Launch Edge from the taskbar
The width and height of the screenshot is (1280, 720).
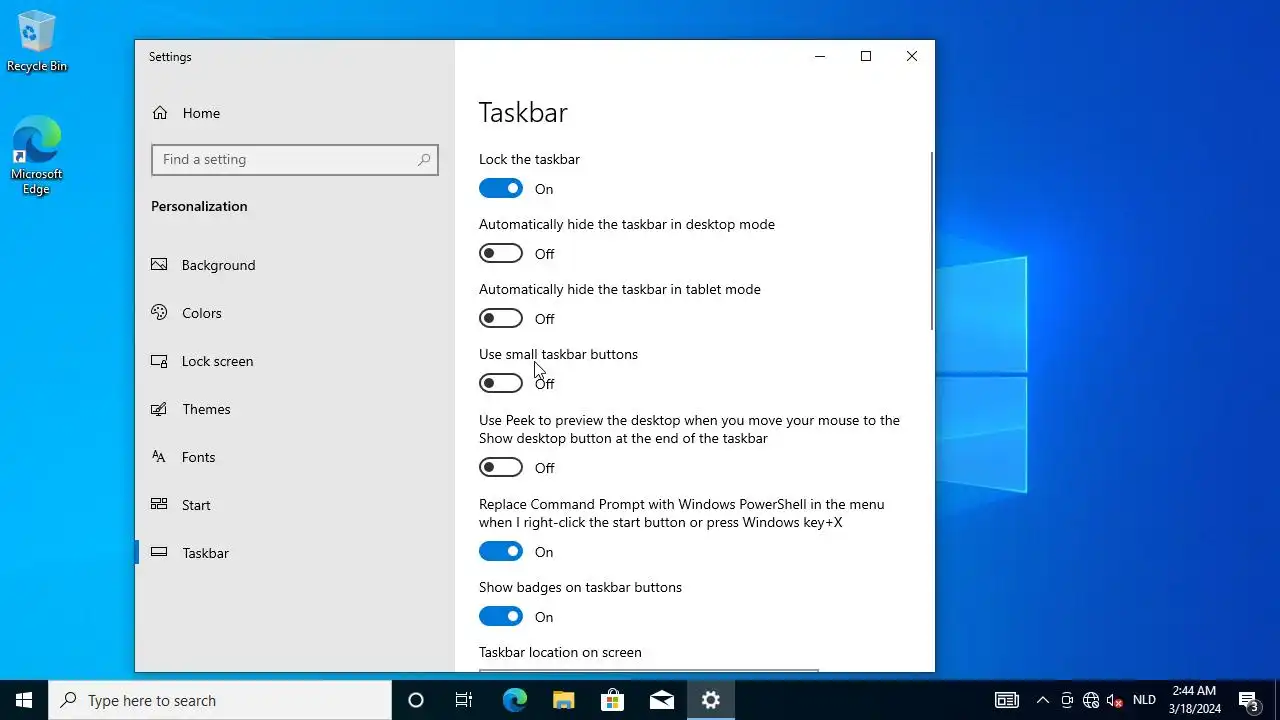pyautogui.click(x=514, y=700)
